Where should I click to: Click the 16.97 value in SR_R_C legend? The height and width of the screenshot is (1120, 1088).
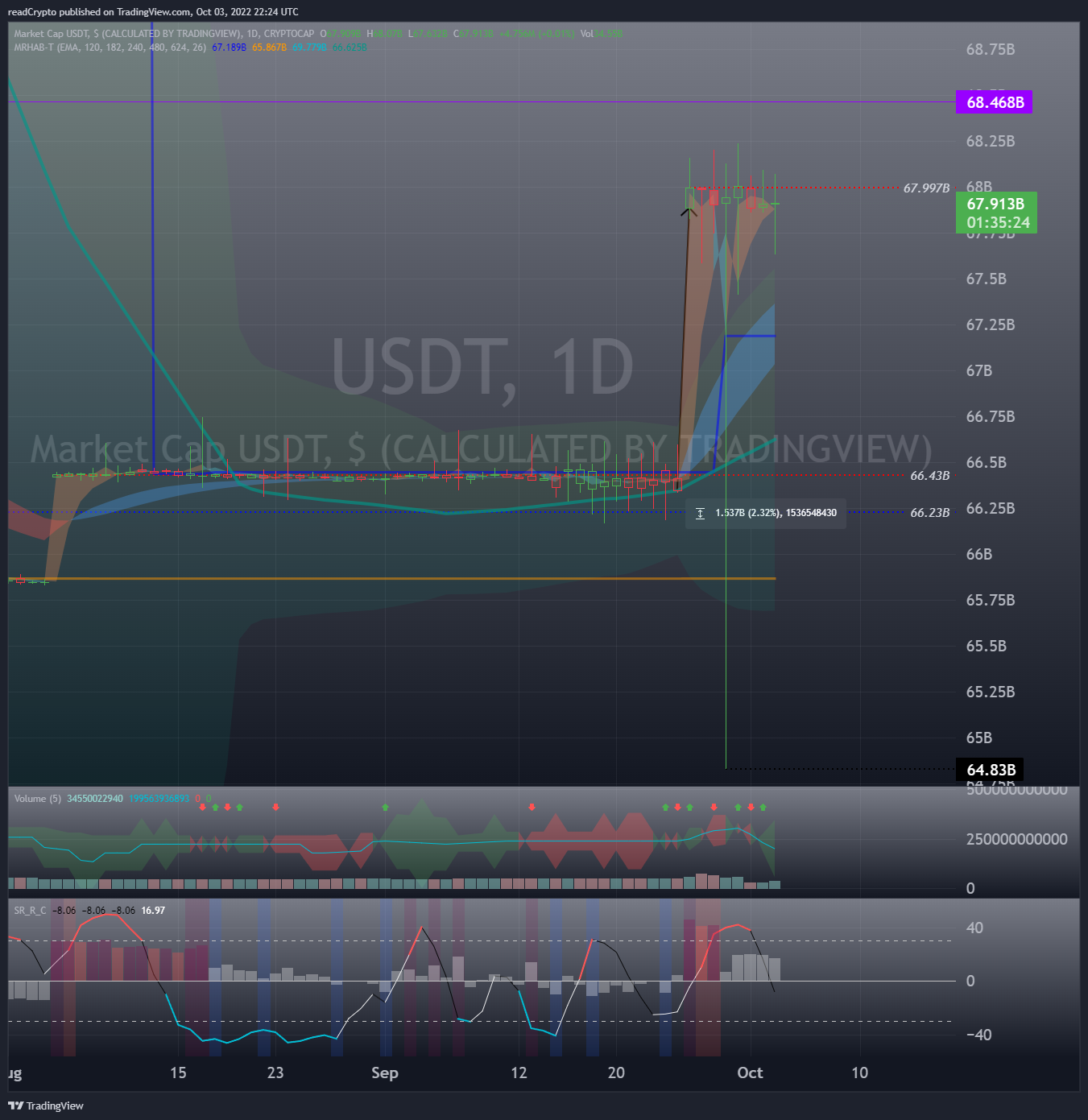coord(153,911)
